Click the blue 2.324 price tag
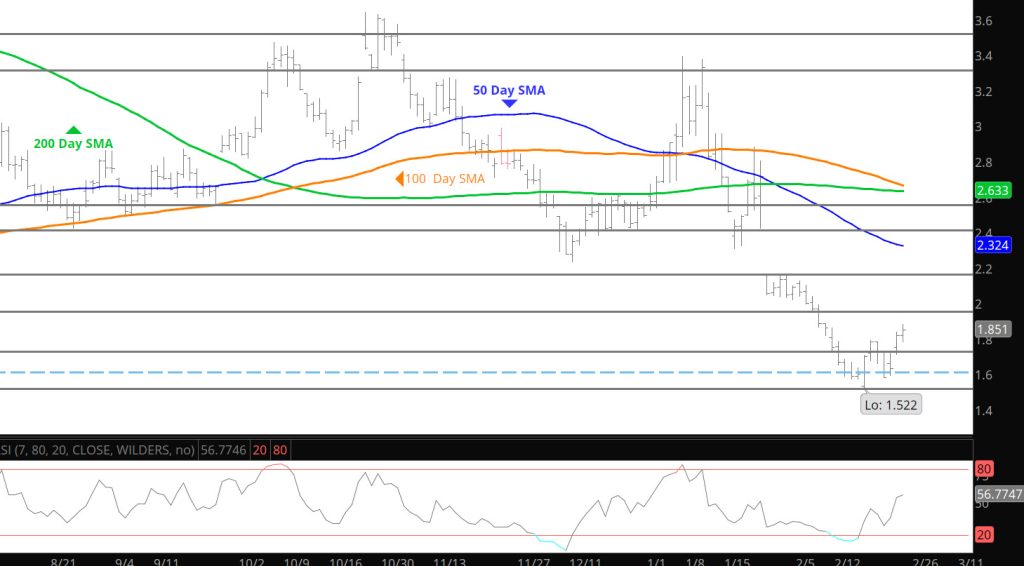 (993, 243)
